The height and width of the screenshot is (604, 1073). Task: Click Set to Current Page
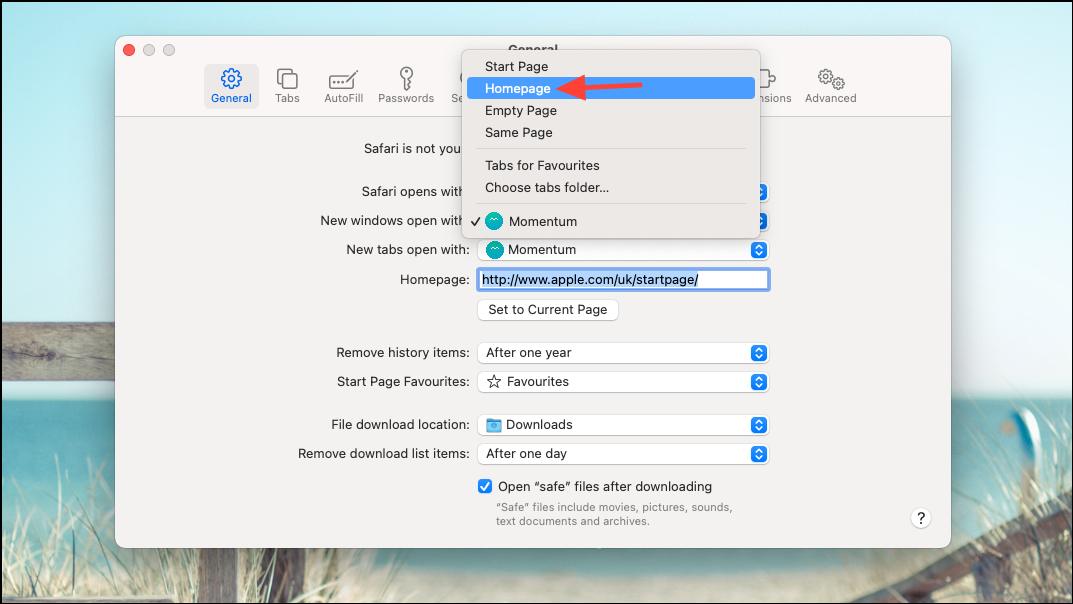(547, 309)
